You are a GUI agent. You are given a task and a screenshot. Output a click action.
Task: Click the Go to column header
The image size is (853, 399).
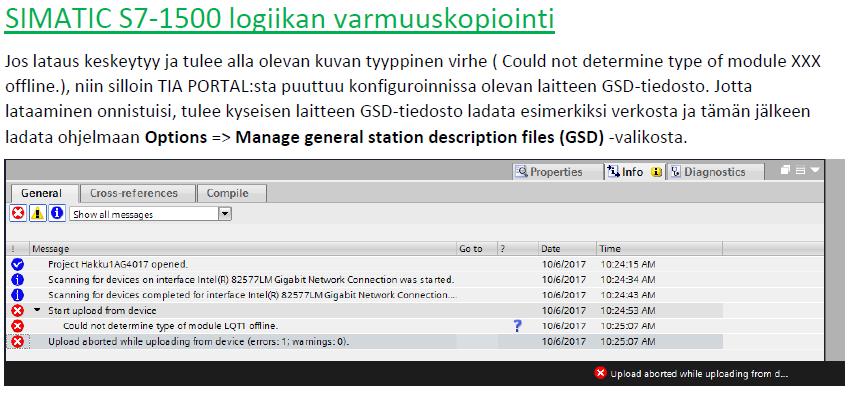coord(477,249)
